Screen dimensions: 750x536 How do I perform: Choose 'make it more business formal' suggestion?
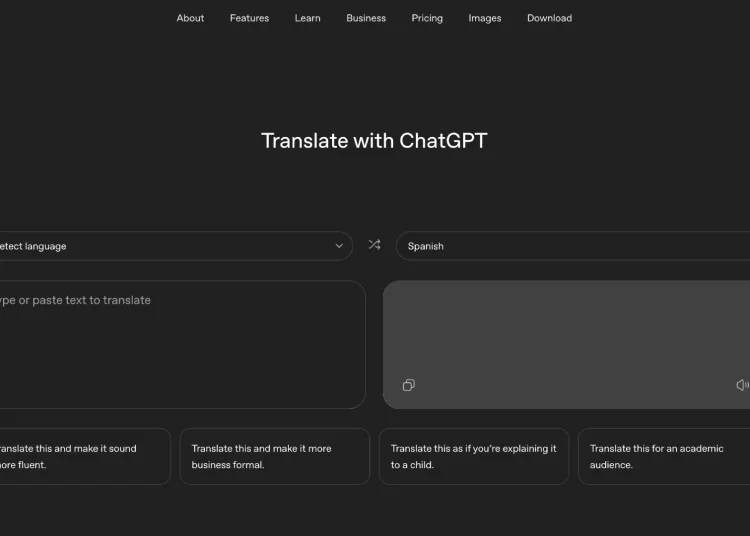[x=275, y=456]
